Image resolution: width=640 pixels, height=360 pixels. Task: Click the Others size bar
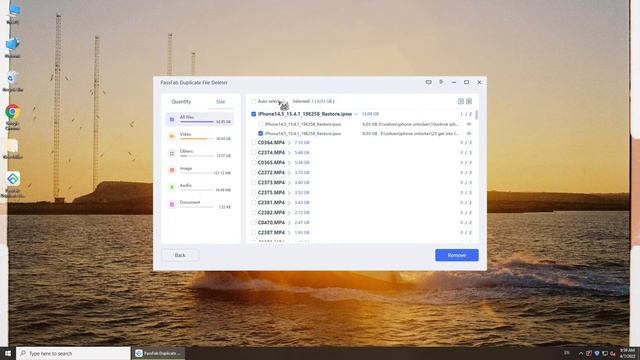coord(197,156)
